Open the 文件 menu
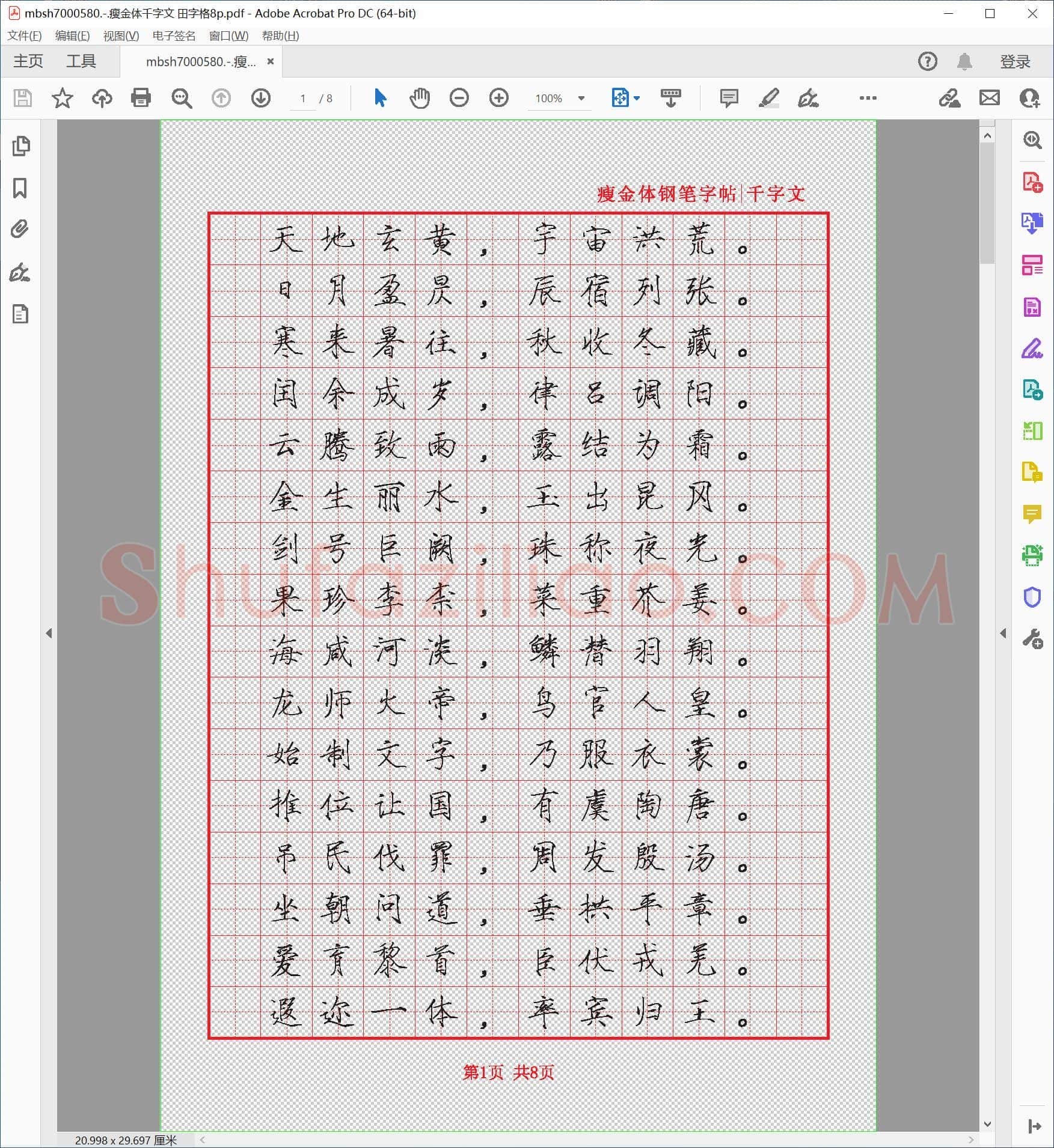The width and height of the screenshot is (1054, 1148). click(25, 35)
